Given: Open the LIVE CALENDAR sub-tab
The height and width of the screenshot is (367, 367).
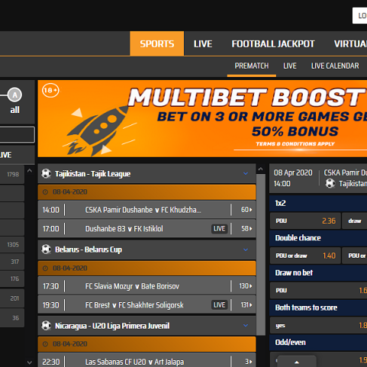Looking at the screenshot, I should [x=335, y=66].
